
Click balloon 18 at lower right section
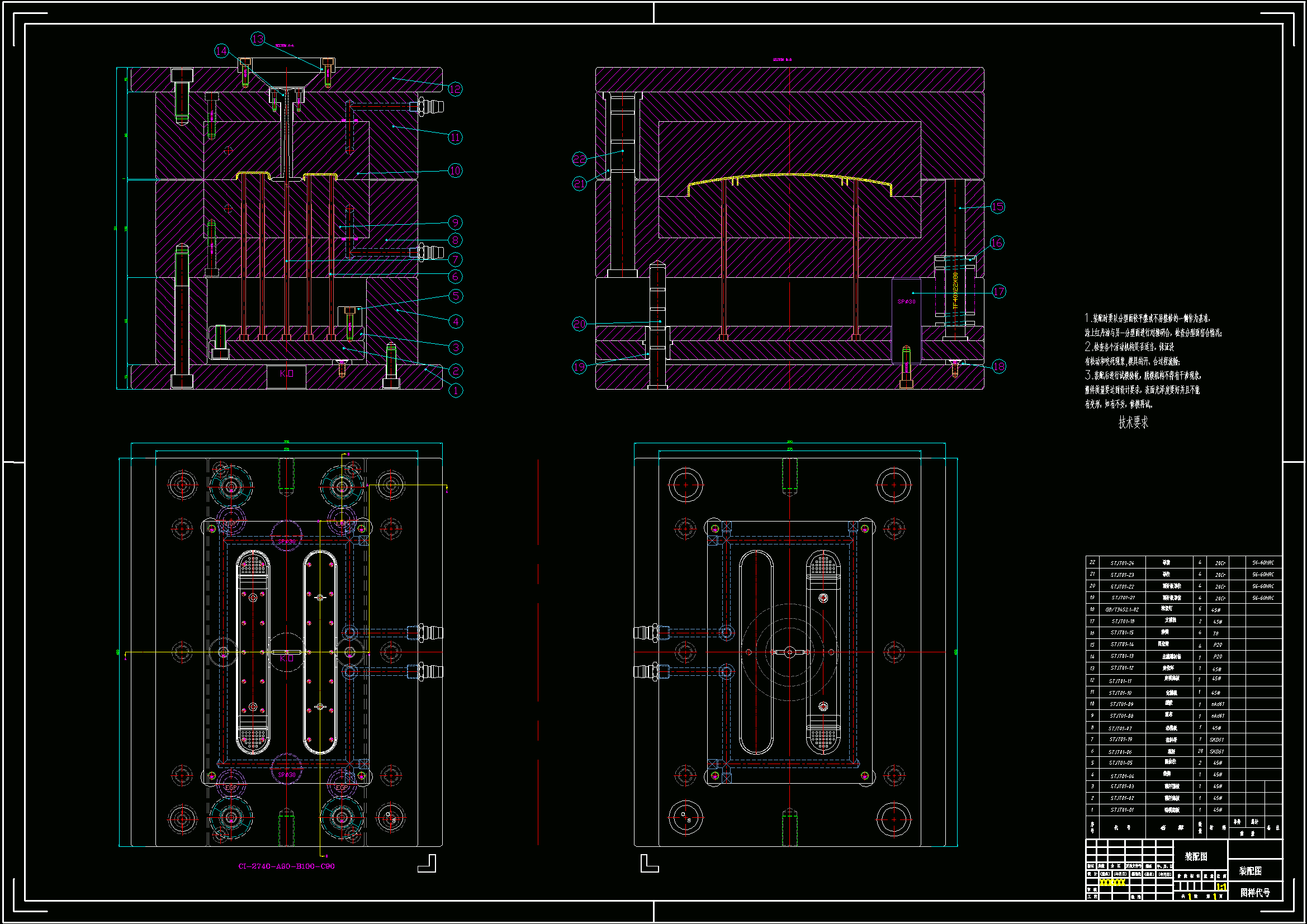tap(999, 366)
